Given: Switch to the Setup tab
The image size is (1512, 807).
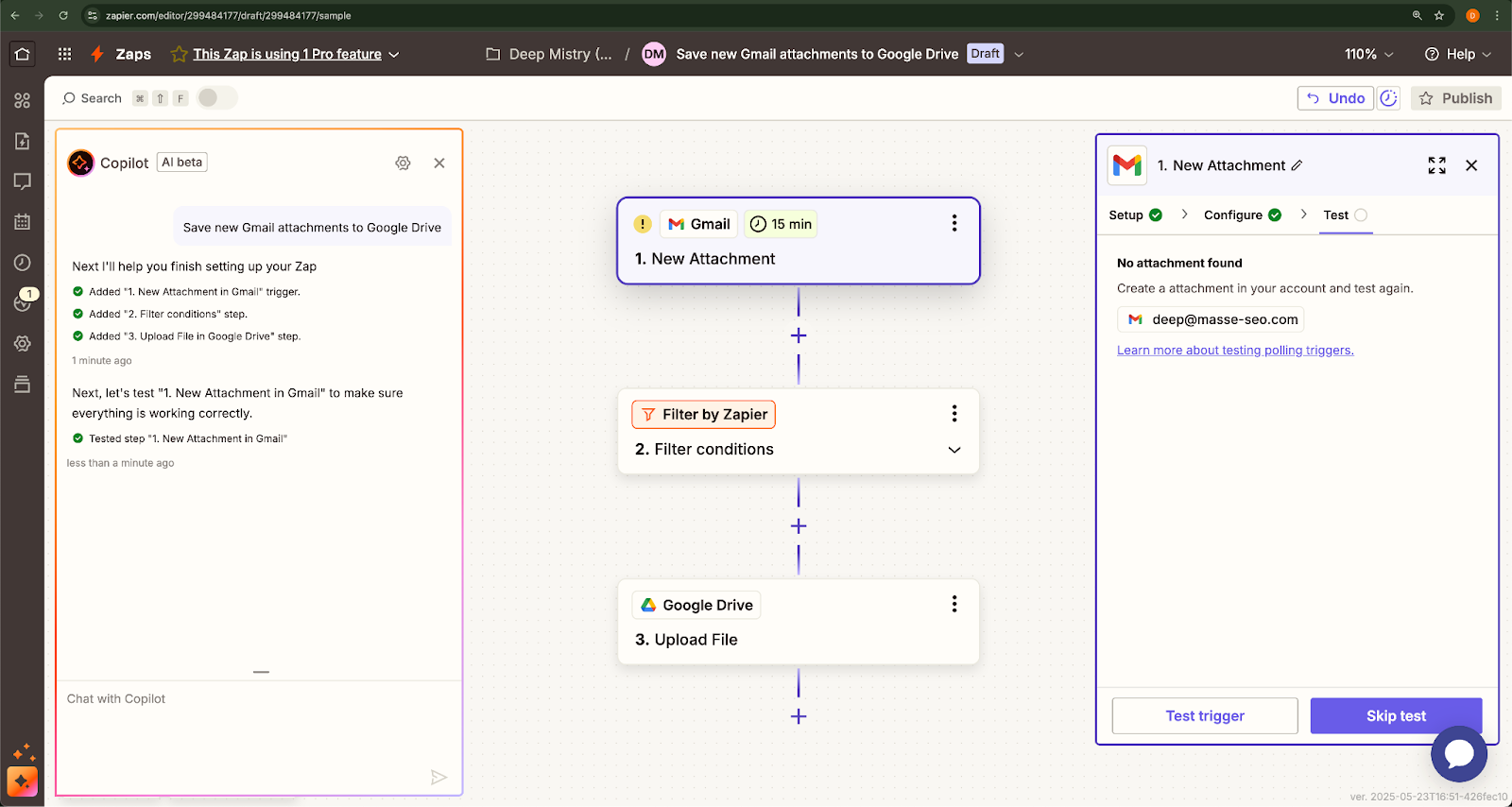Looking at the screenshot, I should tap(1135, 215).
